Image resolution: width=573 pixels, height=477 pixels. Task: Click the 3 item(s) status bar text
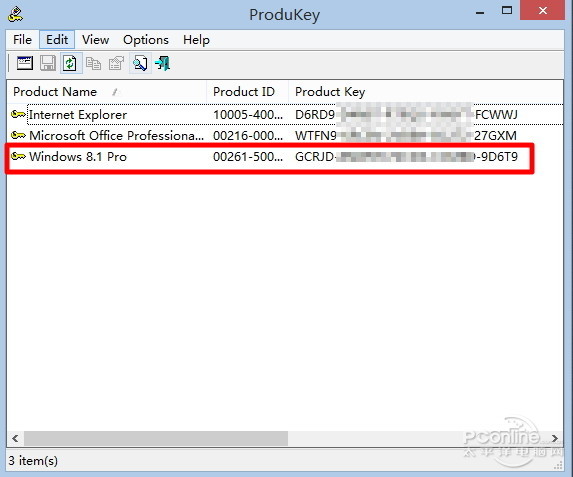pyautogui.click(x=33, y=461)
